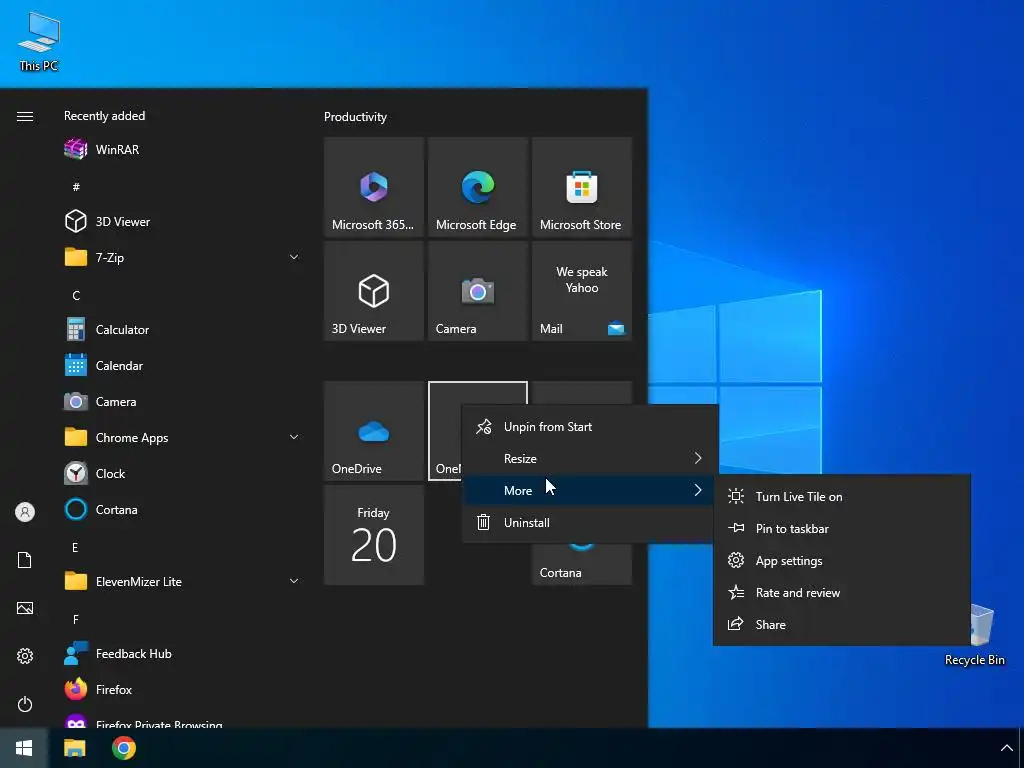Image resolution: width=1024 pixels, height=768 pixels.
Task: Launch 3D Viewer from app list
Action: pyautogui.click(x=182, y=221)
